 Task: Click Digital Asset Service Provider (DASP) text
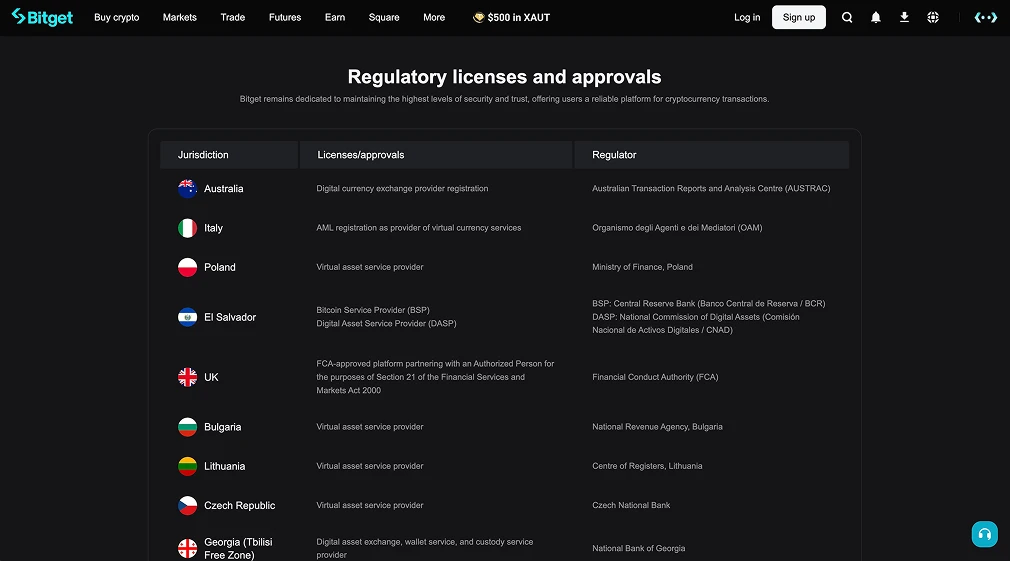coord(386,323)
